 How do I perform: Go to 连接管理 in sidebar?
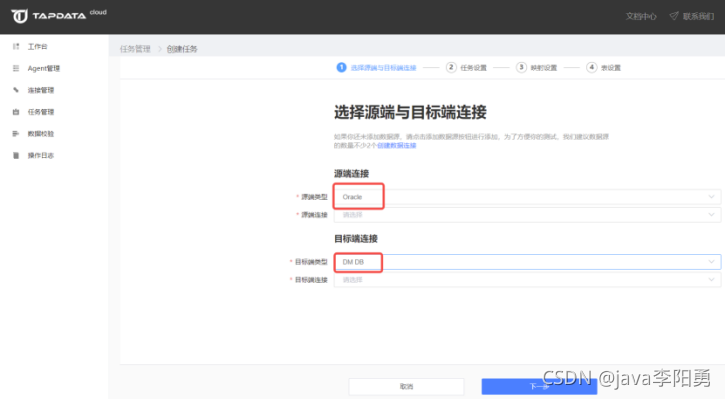click(41, 90)
